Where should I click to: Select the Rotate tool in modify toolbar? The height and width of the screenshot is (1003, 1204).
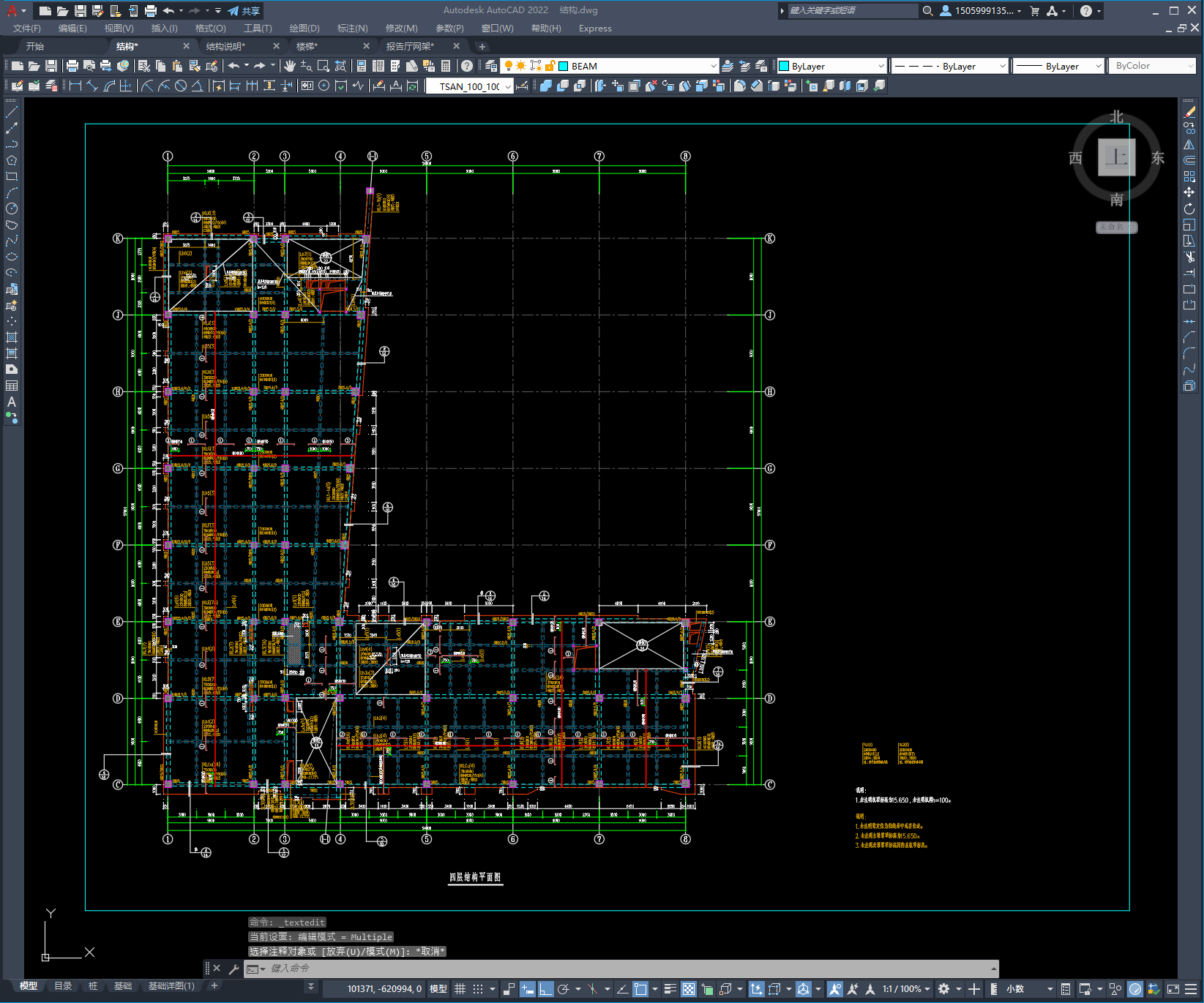coord(1189,209)
